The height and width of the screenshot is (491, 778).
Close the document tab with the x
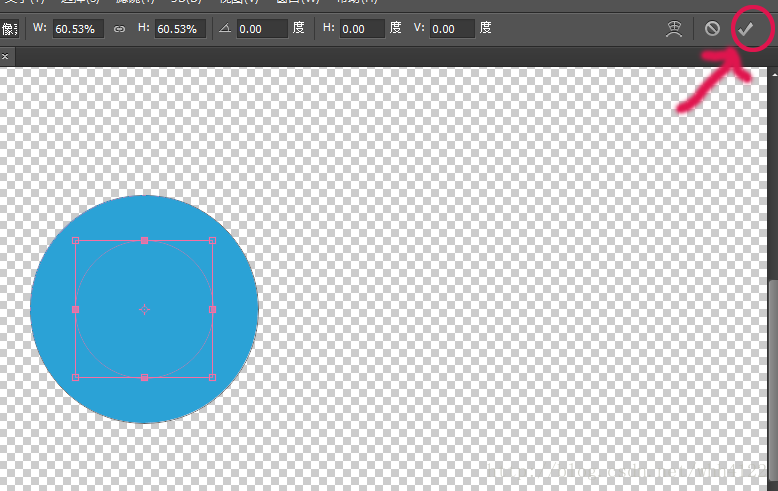click(5, 57)
